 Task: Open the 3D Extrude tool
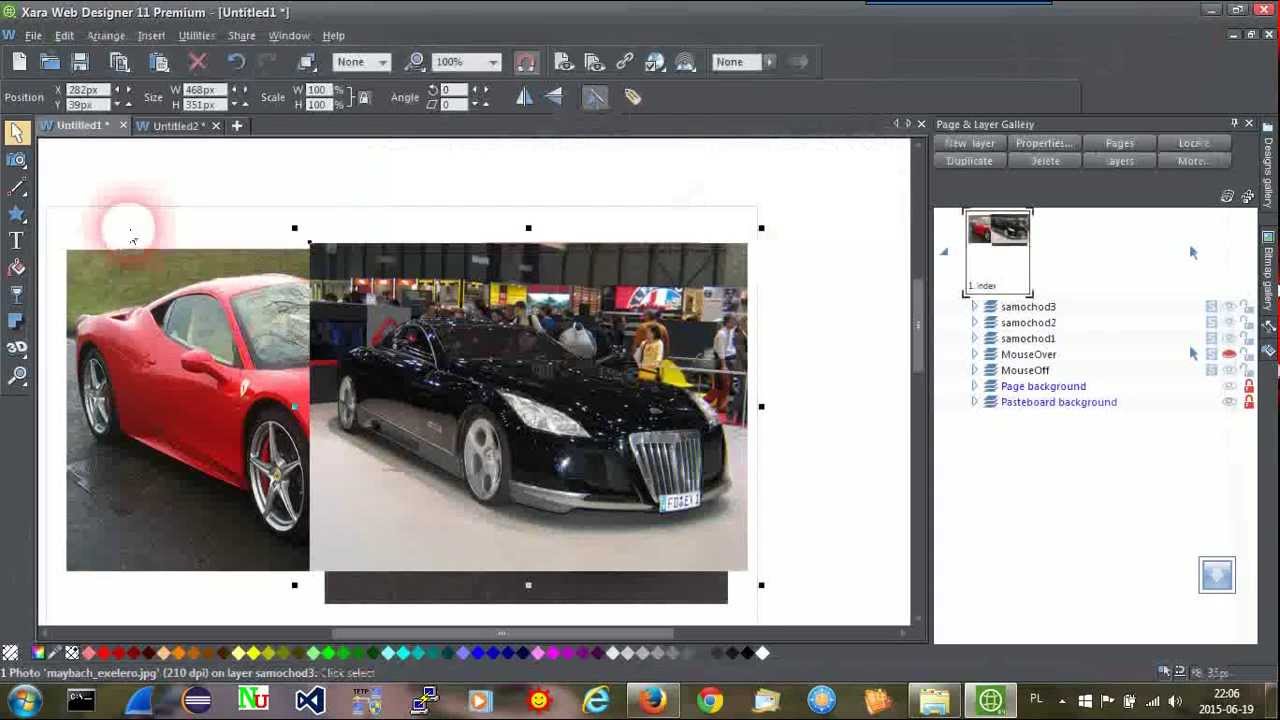(x=16, y=348)
